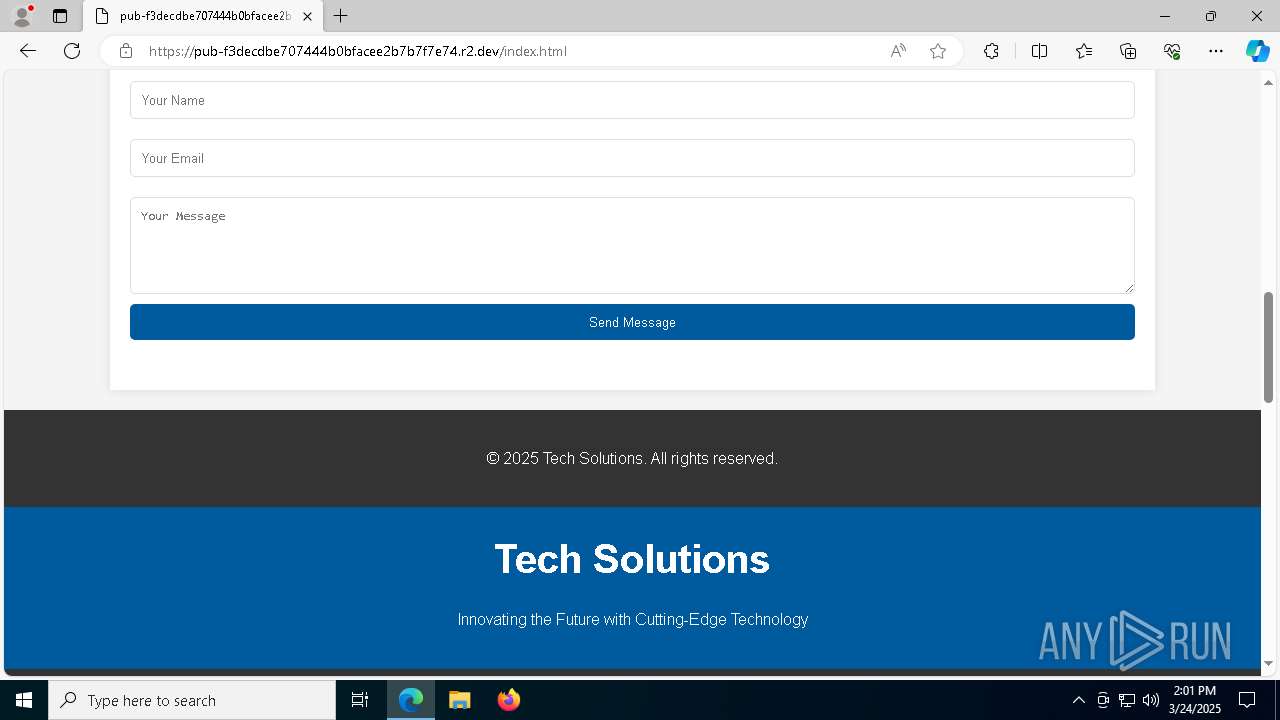The height and width of the screenshot is (720, 1280).
Task: Click the scrollbar up arrow
Action: [x=1268, y=82]
